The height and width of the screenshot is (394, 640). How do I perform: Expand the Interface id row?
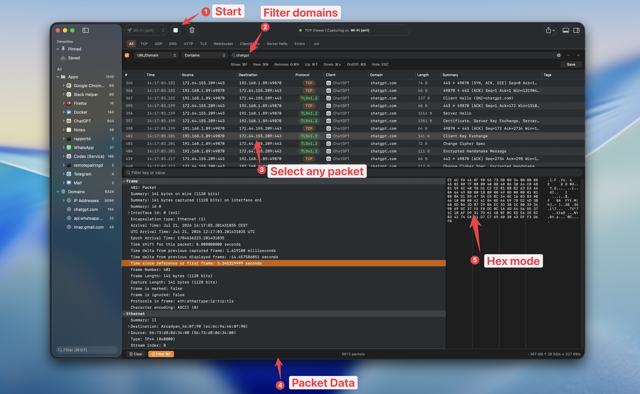(129, 213)
